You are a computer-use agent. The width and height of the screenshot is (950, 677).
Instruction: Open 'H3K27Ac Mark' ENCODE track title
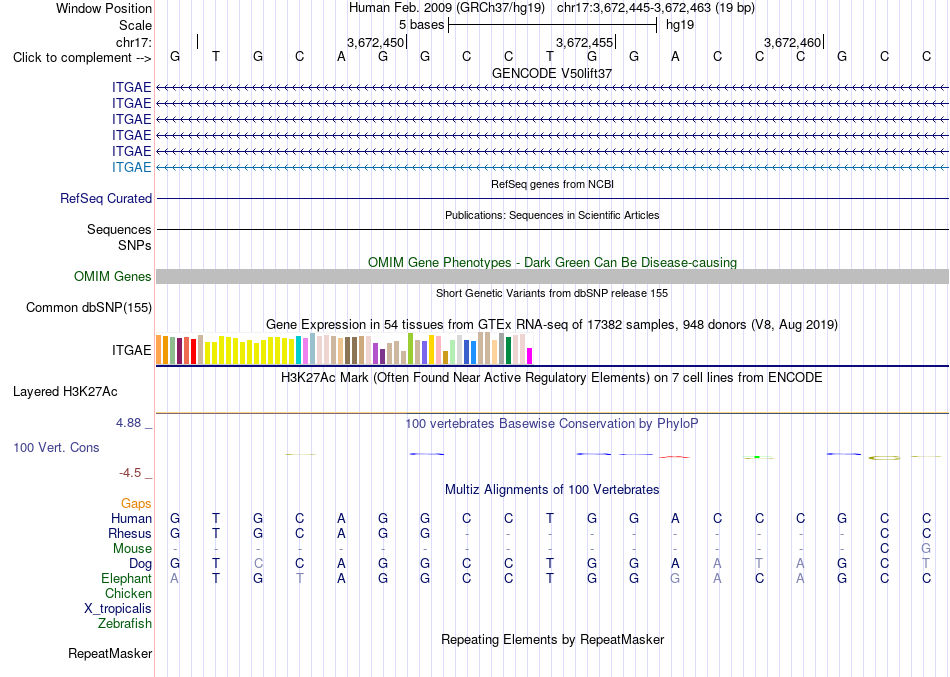(552, 378)
